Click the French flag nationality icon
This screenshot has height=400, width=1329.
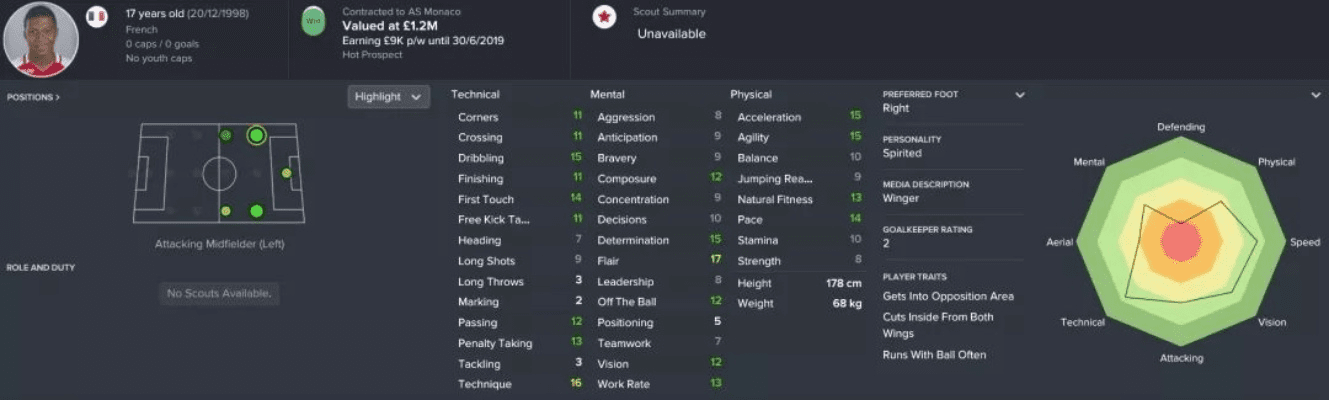click(x=96, y=18)
